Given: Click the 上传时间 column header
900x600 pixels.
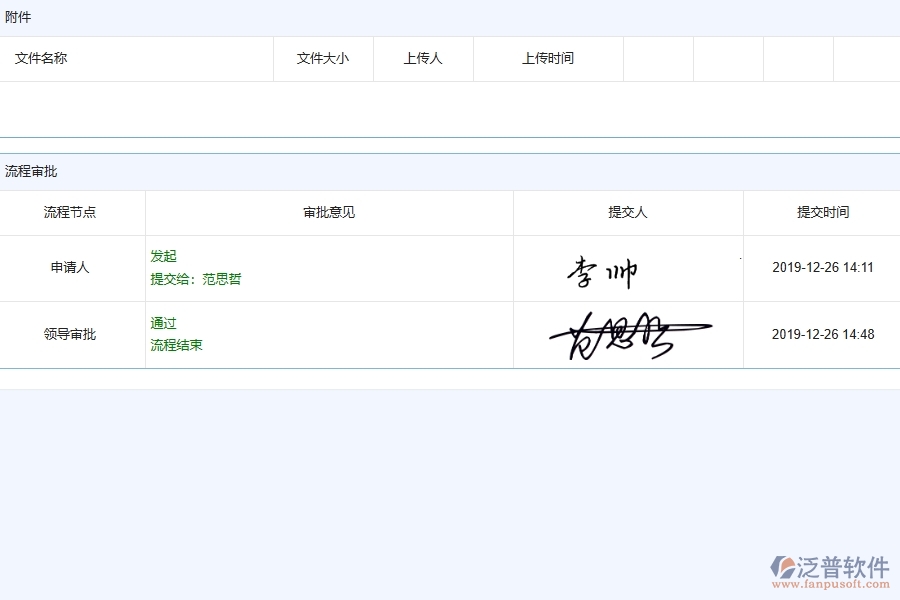Looking at the screenshot, I should point(546,58).
